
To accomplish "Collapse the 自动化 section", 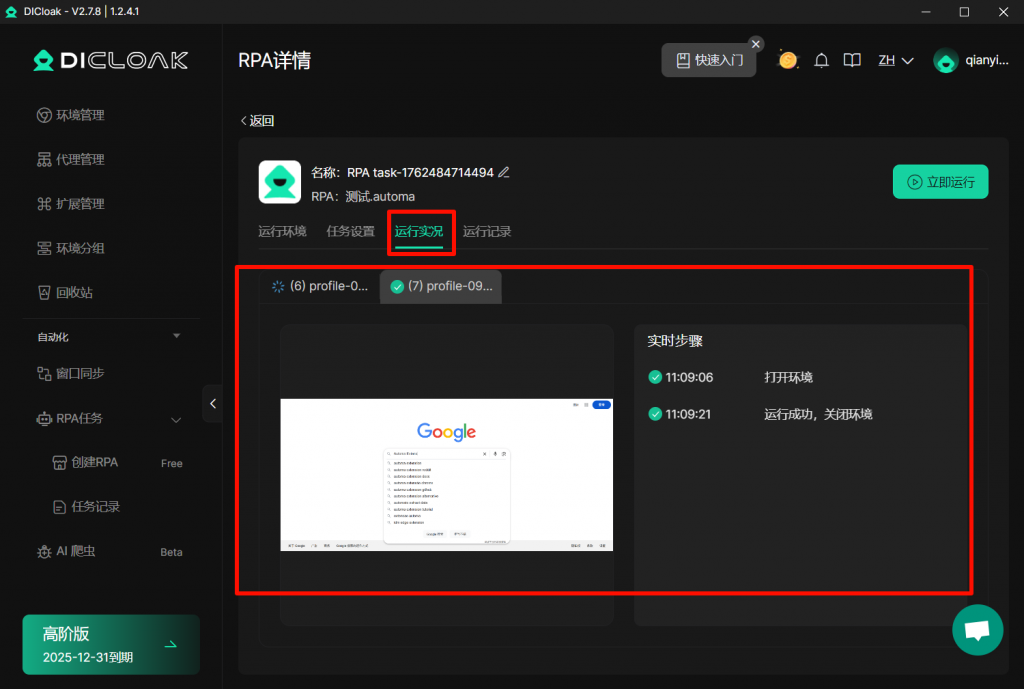I will point(177,336).
